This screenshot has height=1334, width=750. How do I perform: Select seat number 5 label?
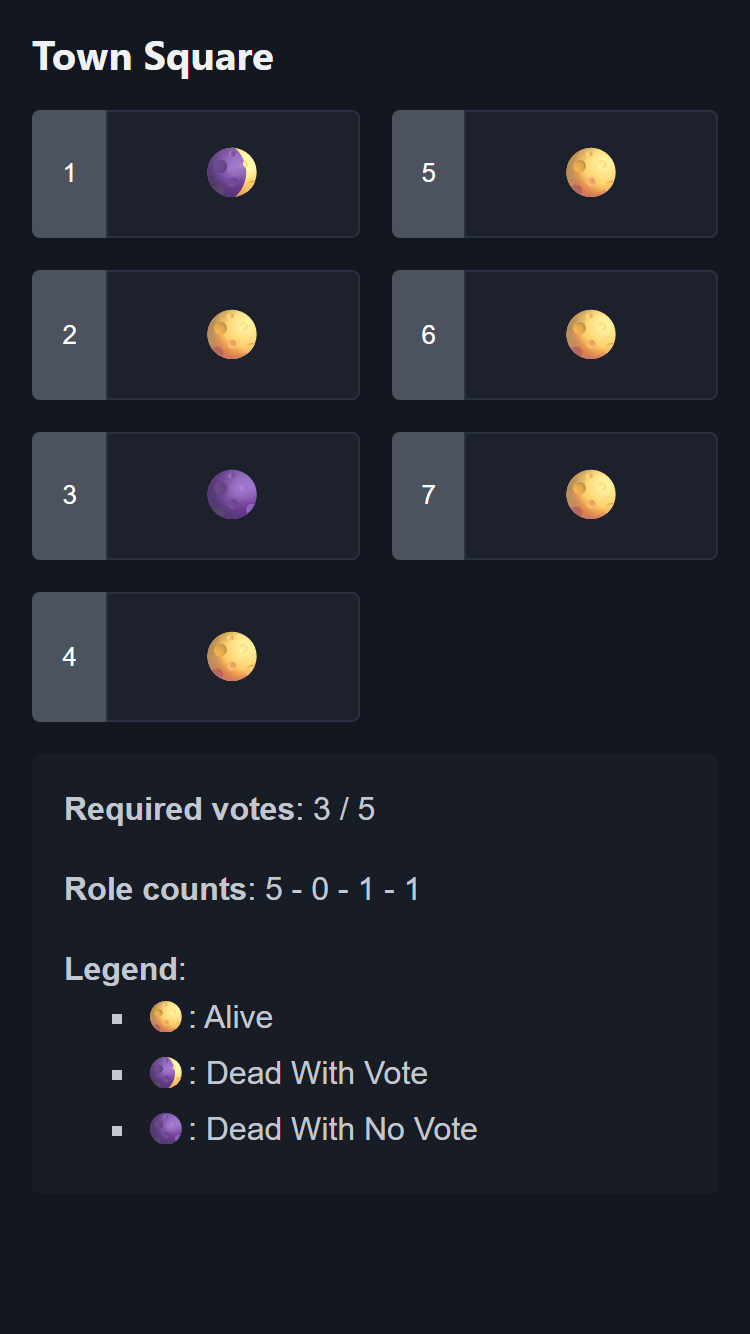[x=428, y=174]
